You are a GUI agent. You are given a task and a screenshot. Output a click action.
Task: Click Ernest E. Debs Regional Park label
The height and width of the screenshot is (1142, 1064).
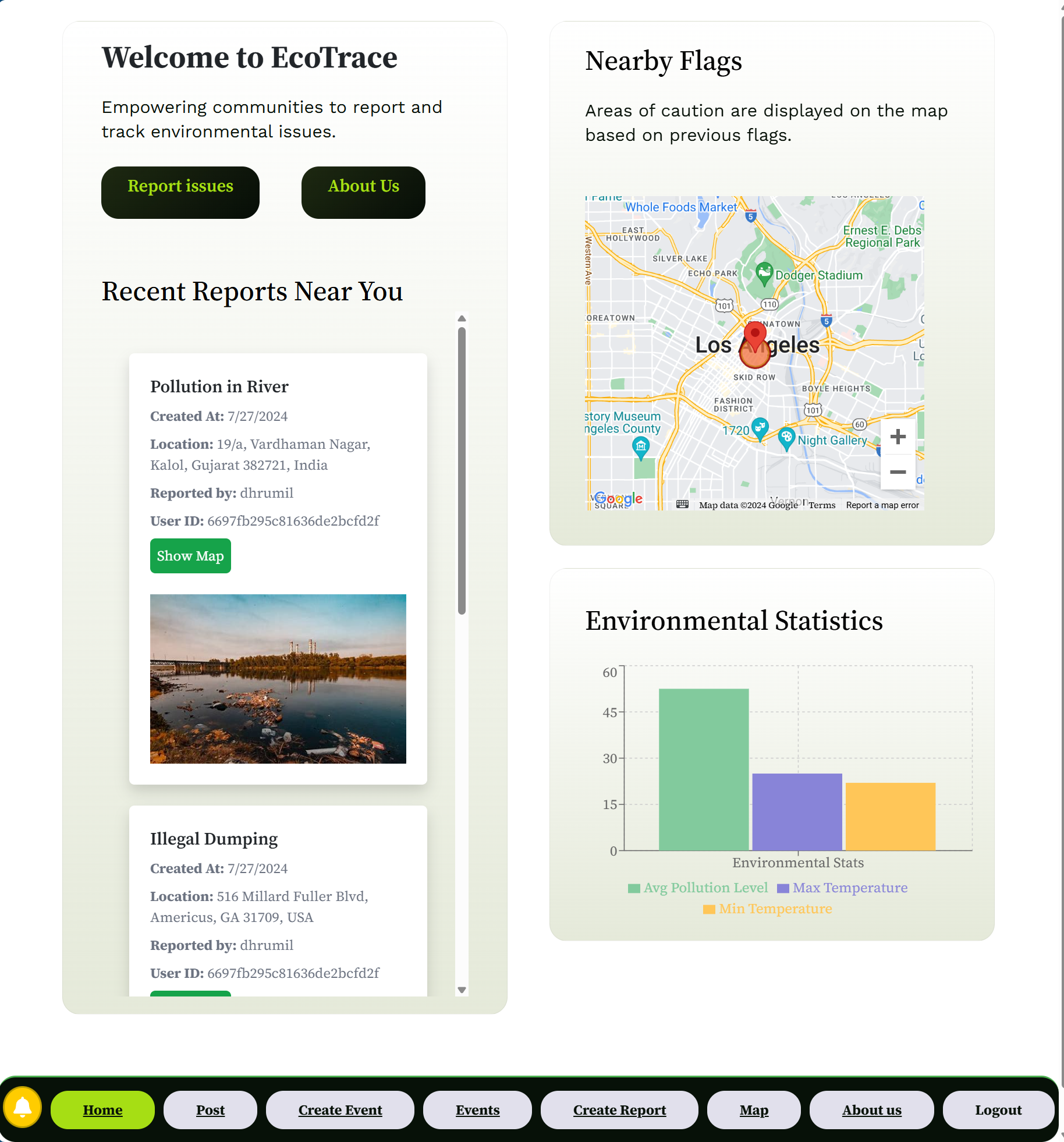click(x=882, y=236)
